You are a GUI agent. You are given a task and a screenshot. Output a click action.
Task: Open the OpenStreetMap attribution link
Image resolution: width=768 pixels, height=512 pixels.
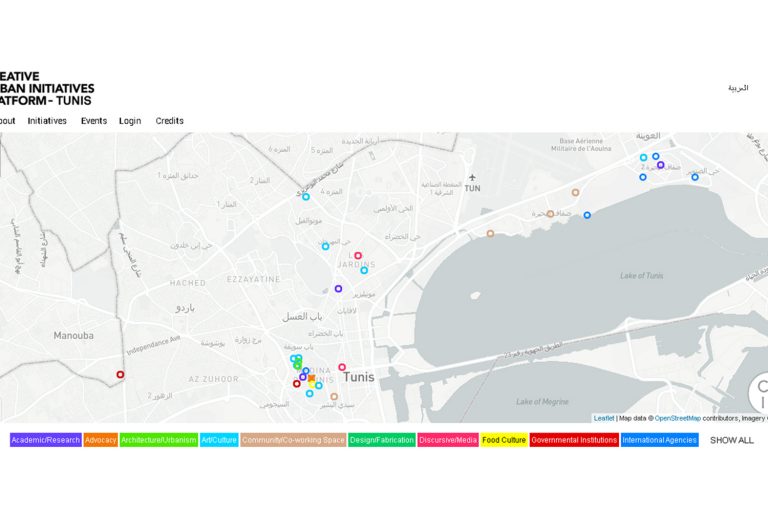click(x=677, y=418)
